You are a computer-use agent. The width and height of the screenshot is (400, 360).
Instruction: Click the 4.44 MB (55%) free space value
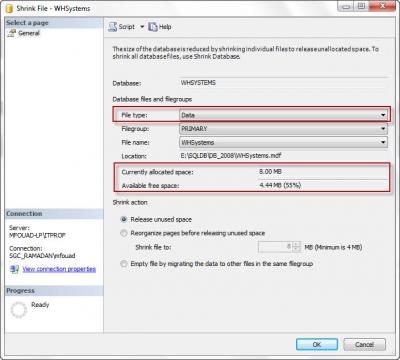280,185
